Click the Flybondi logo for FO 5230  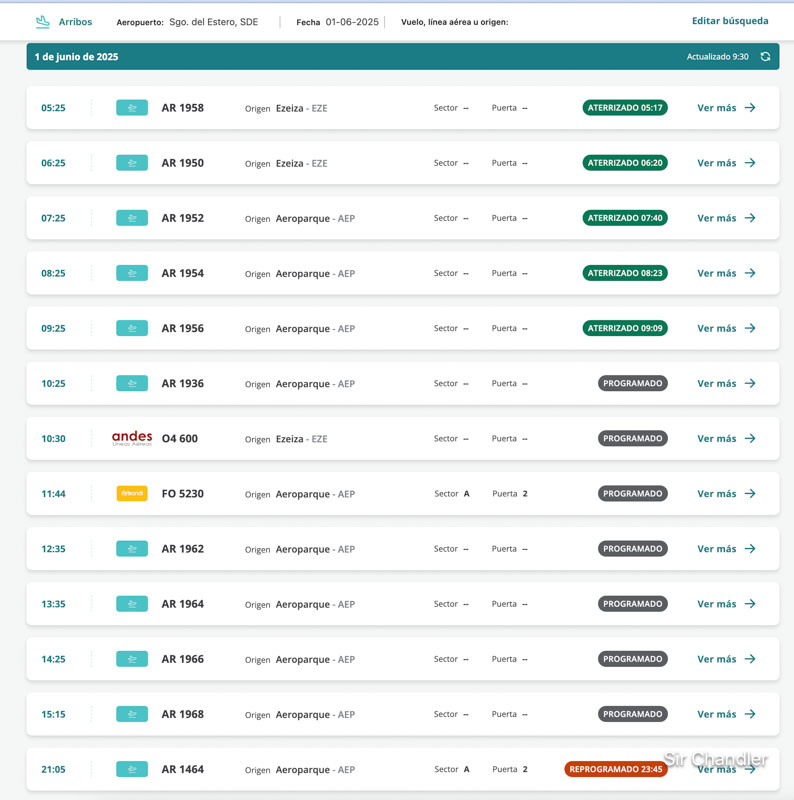[132, 494]
